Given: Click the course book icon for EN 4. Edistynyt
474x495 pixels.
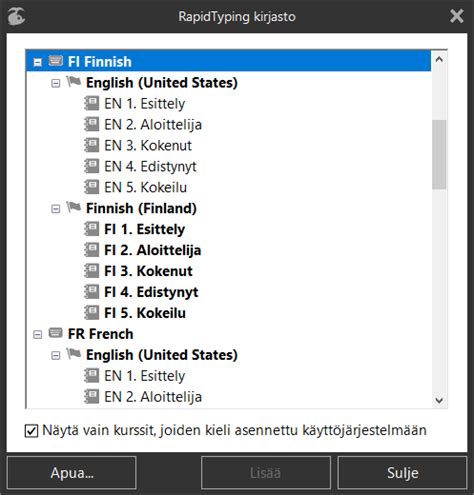Looking at the screenshot, I should tap(91, 166).
